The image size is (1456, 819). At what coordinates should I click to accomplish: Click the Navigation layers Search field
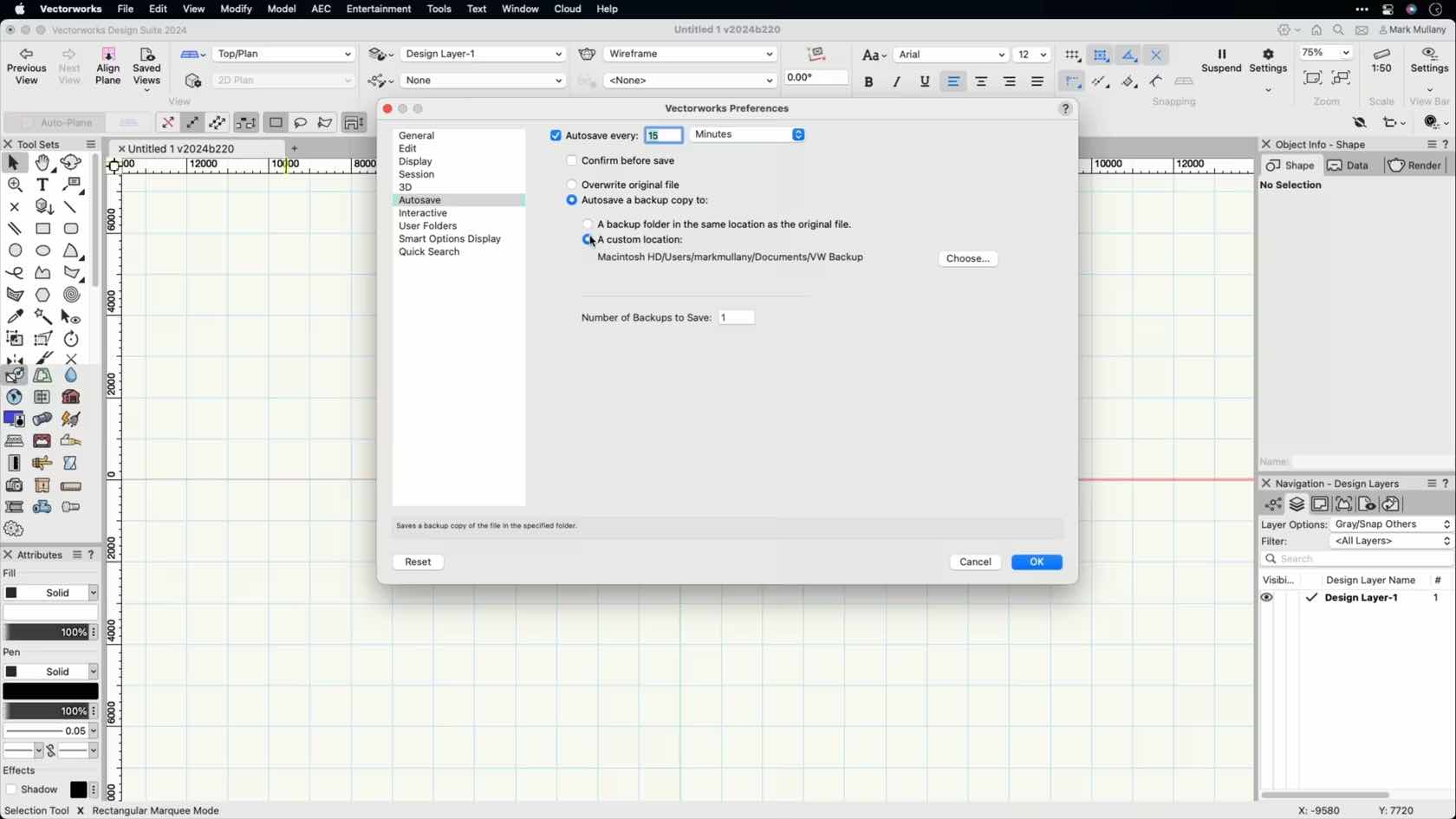[1356, 559]
